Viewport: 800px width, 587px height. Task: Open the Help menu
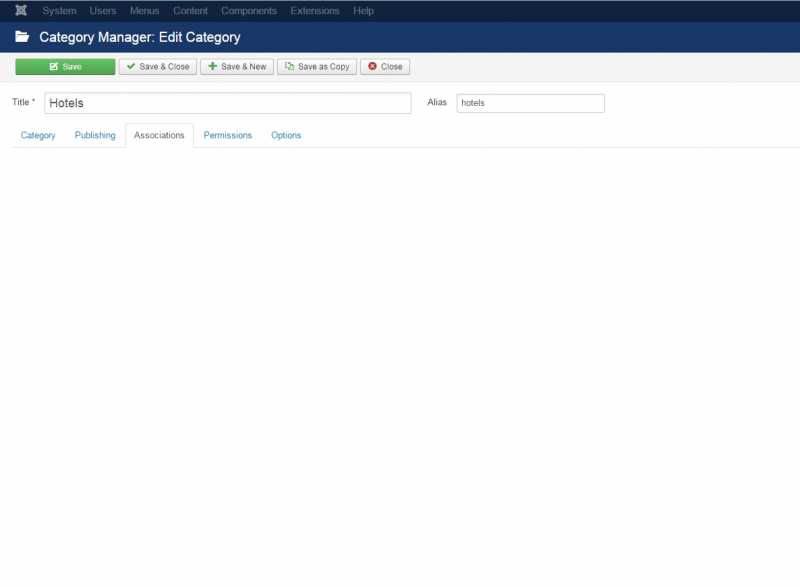point(363,11)
